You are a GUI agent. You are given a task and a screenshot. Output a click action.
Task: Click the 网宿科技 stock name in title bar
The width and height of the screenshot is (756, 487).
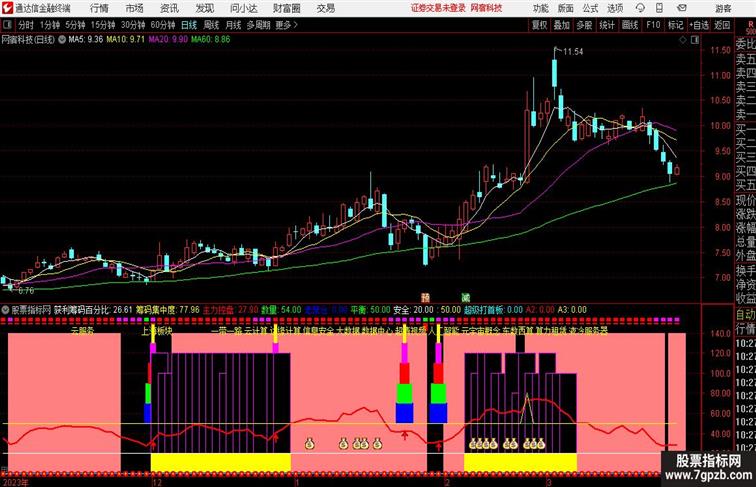pyautogui.click(x=486, y=8)
